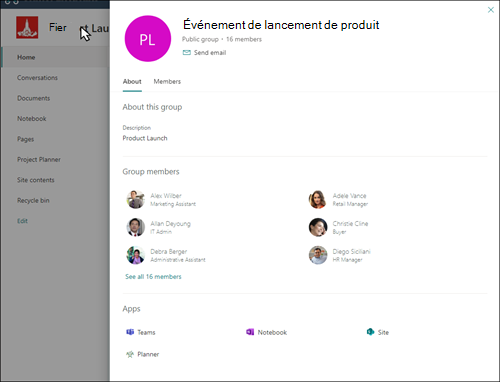
Task: Click IT Admin job title
Action: click(161, 232)
